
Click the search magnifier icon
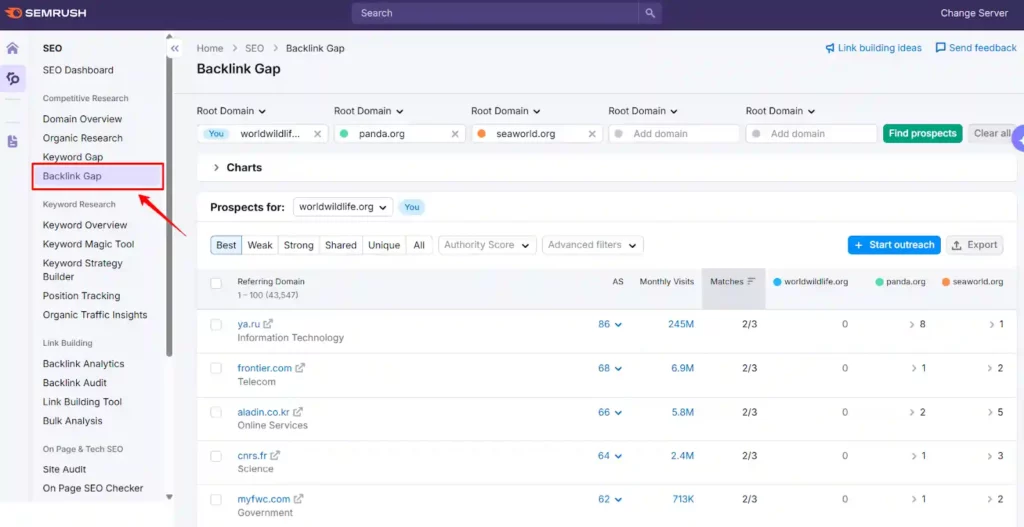(x=650, y=13)
